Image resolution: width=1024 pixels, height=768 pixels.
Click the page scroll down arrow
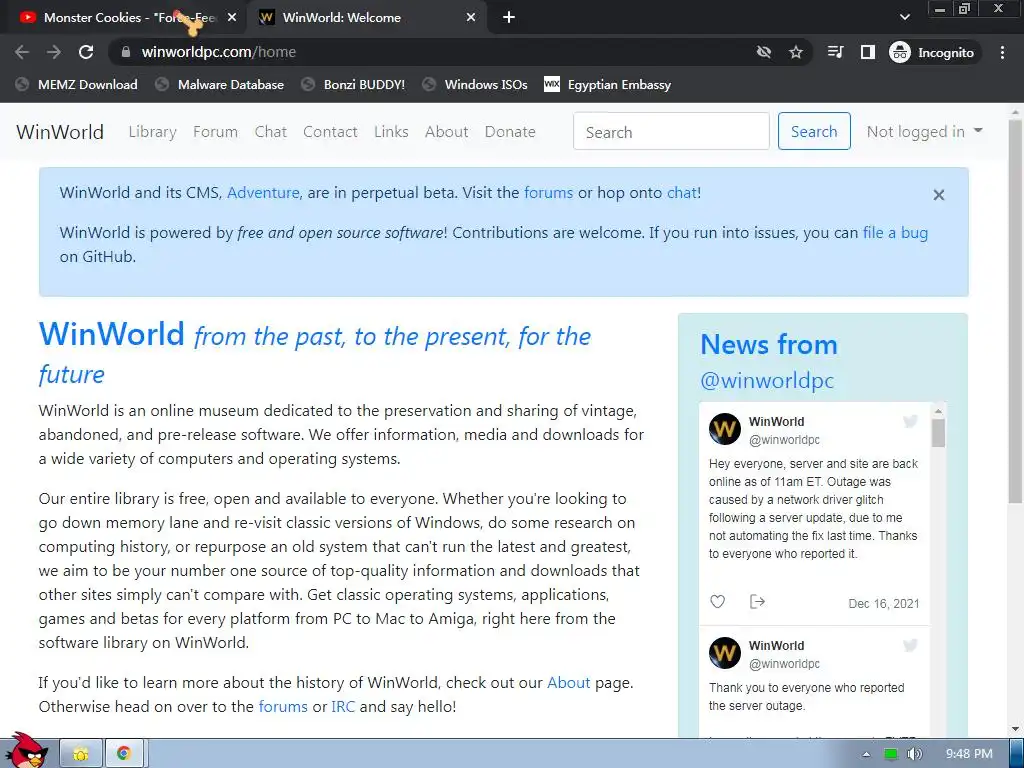point(1015,729)
